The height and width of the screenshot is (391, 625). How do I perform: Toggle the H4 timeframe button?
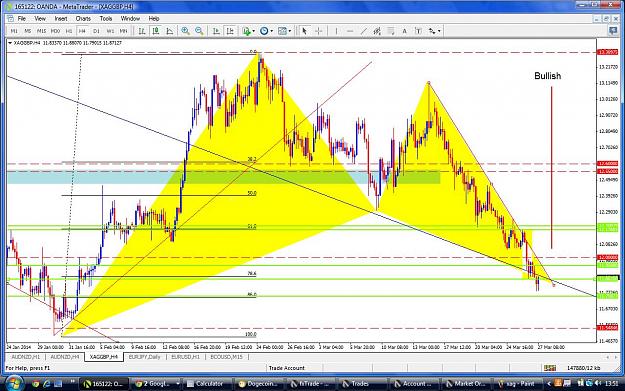[x=82, y=31]
